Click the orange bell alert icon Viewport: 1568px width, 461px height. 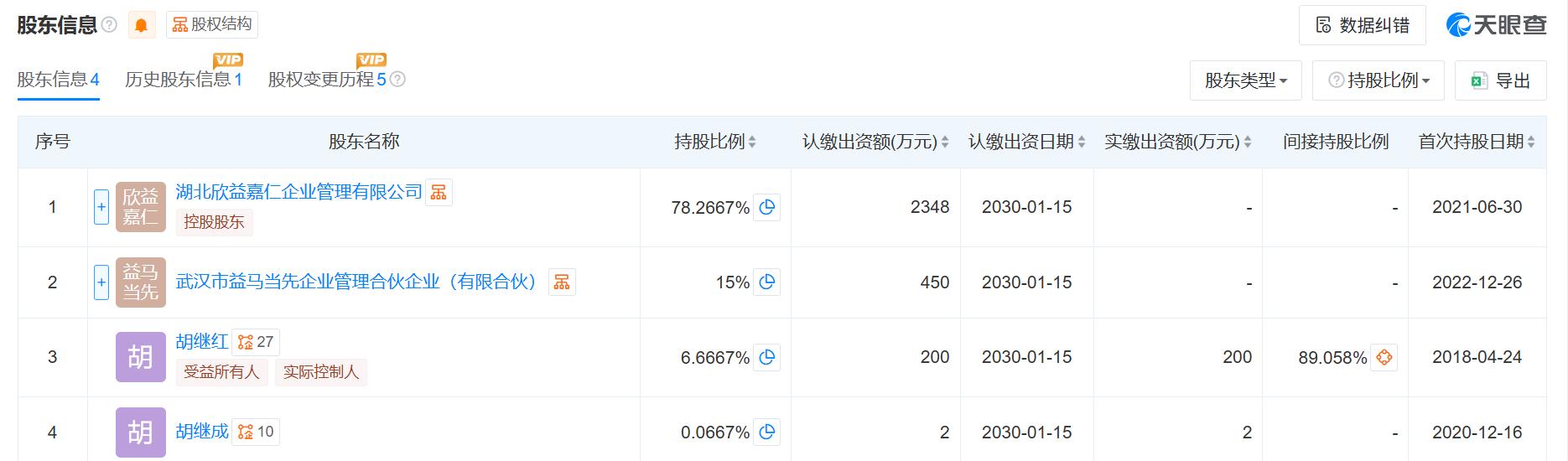pos(142,25)
